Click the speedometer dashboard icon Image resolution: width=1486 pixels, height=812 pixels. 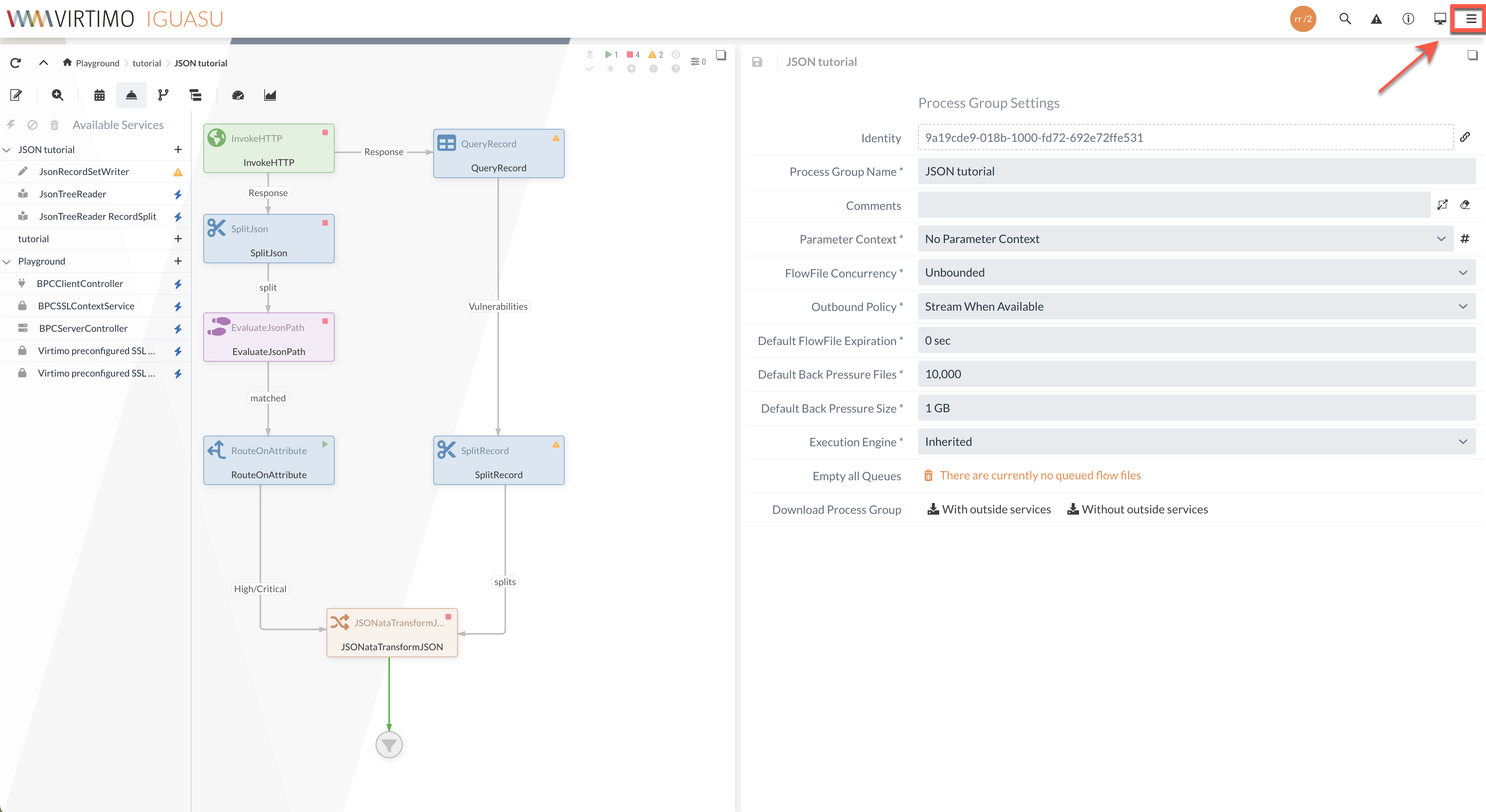pos(238,95)
